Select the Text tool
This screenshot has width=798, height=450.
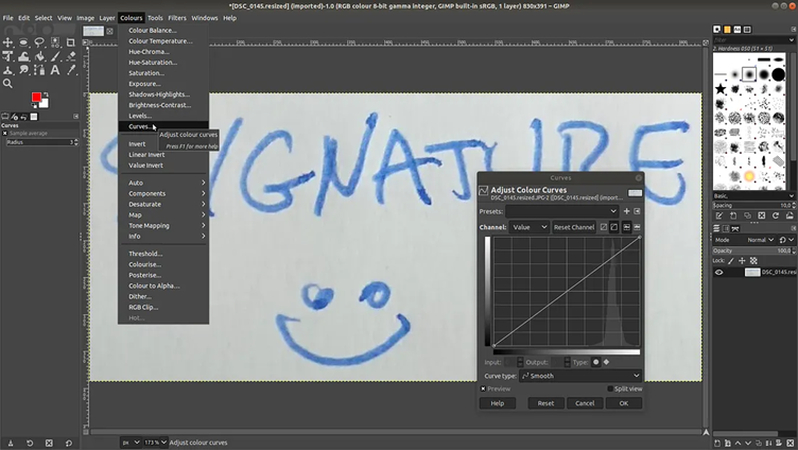click(x=55, y=70)
